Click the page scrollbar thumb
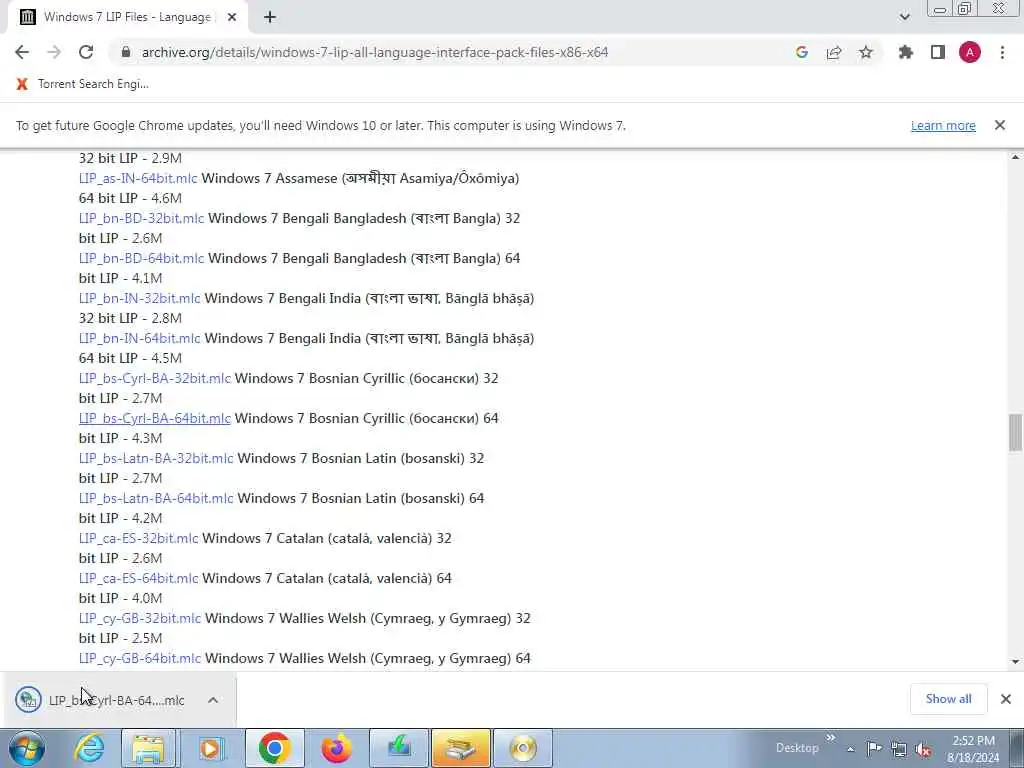The height and width of the screenshot is (768, 1024). [1015, 432]
